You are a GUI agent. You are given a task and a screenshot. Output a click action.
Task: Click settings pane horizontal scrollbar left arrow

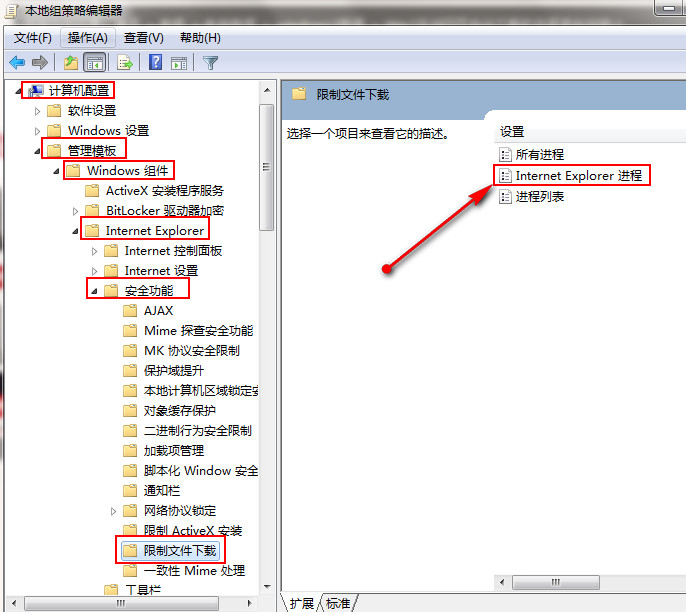(x=502, y=582)
